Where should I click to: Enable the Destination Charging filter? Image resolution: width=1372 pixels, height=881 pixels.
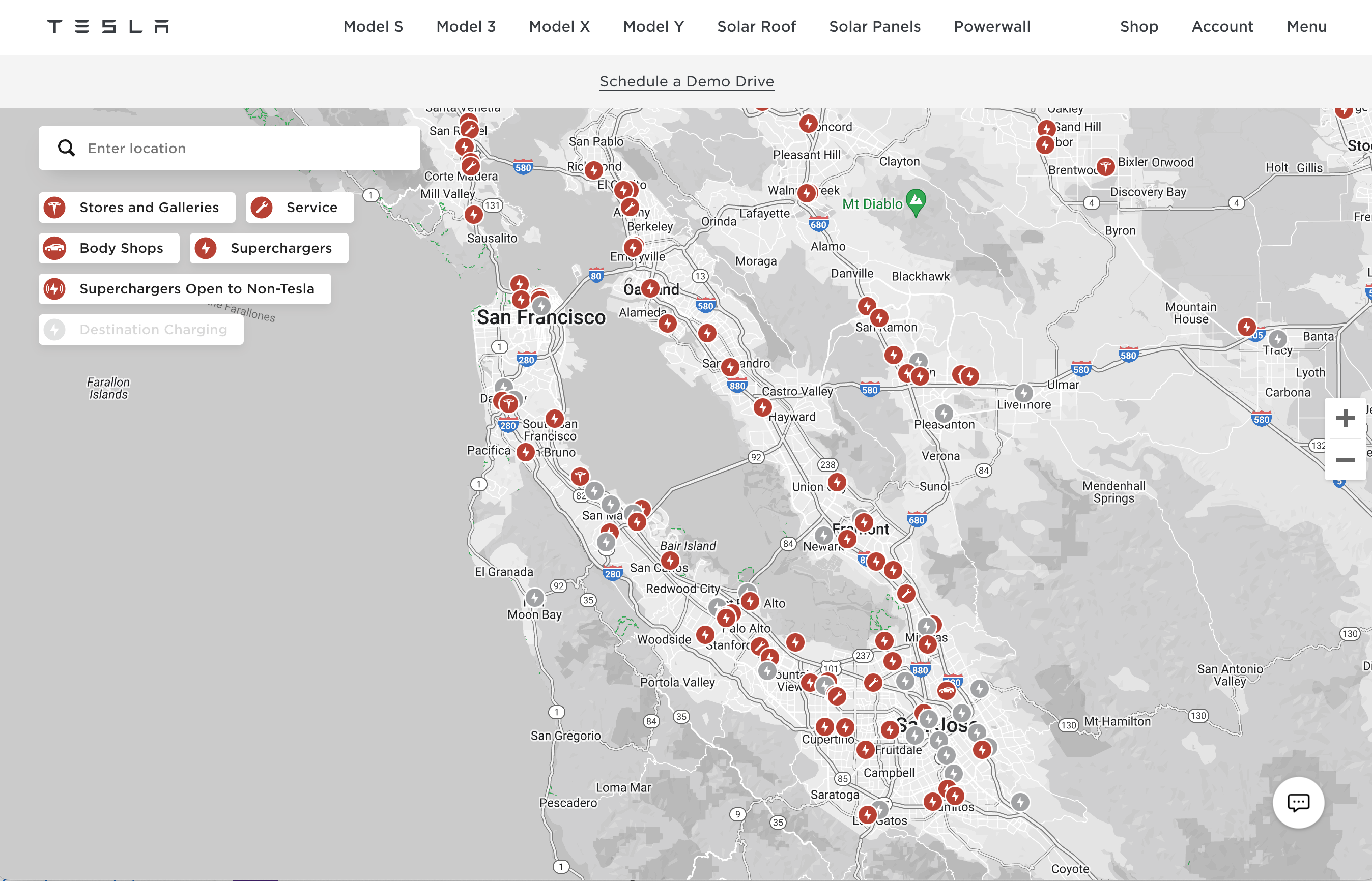click(x=141, y=329)
